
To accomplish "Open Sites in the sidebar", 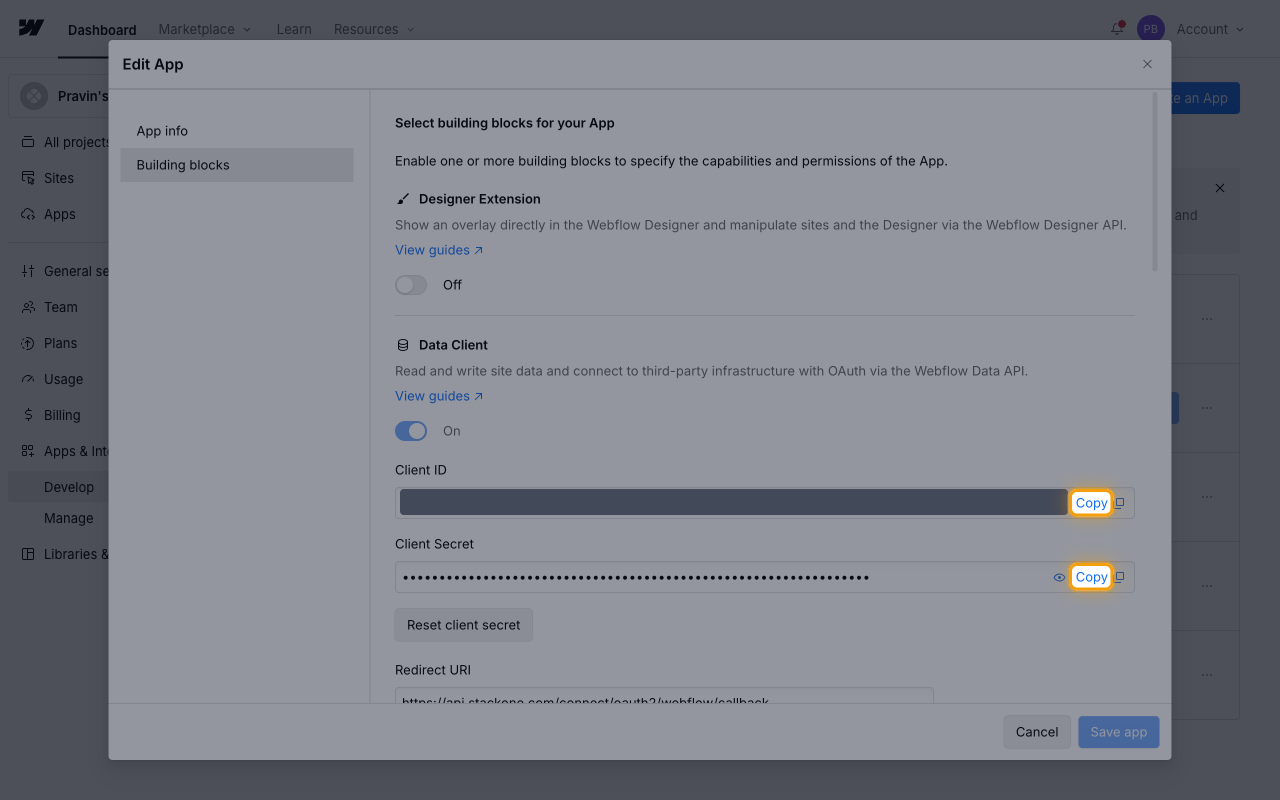I will tap(59, 178).
